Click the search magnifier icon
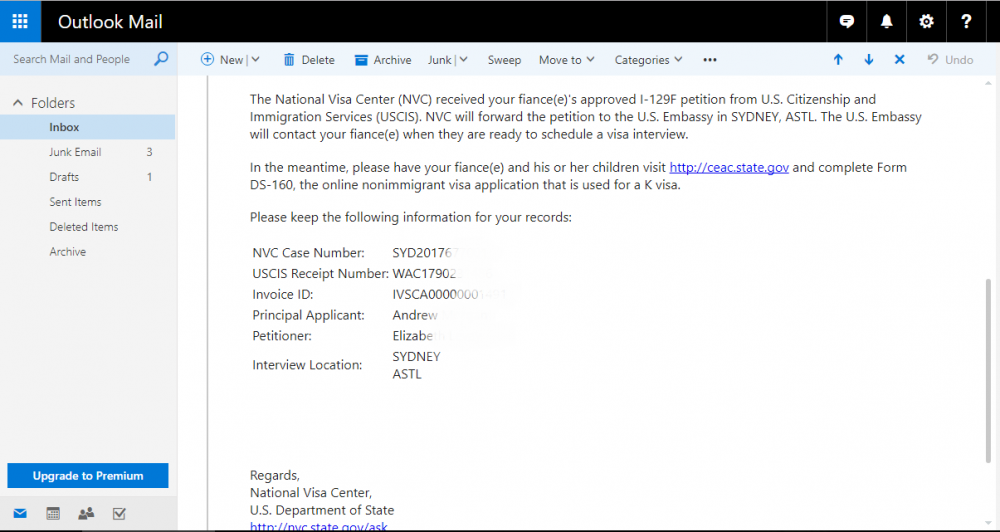Image resolution: width=1000 pixels, height=532 pixels. pyautogui.click(x=161, y=59)
